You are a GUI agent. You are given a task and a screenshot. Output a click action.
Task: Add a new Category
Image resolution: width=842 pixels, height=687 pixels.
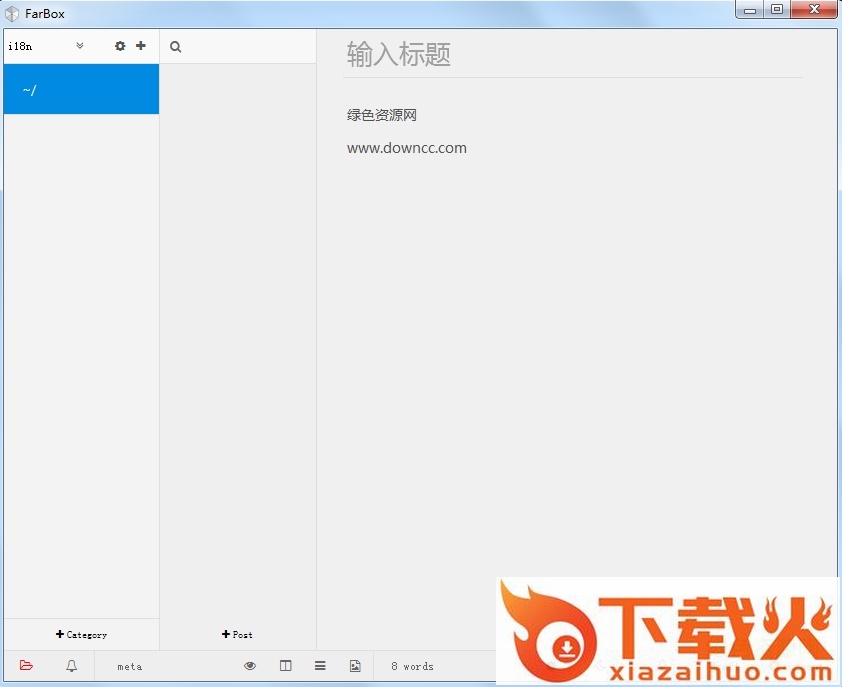81,635
